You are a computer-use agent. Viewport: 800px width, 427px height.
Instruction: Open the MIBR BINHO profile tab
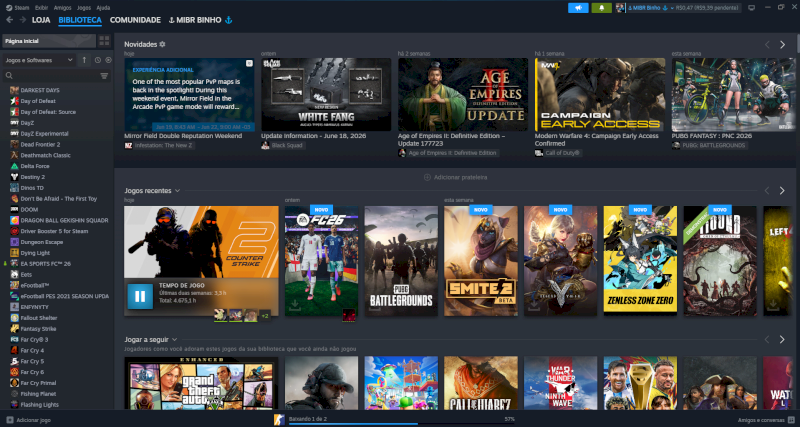200,20
